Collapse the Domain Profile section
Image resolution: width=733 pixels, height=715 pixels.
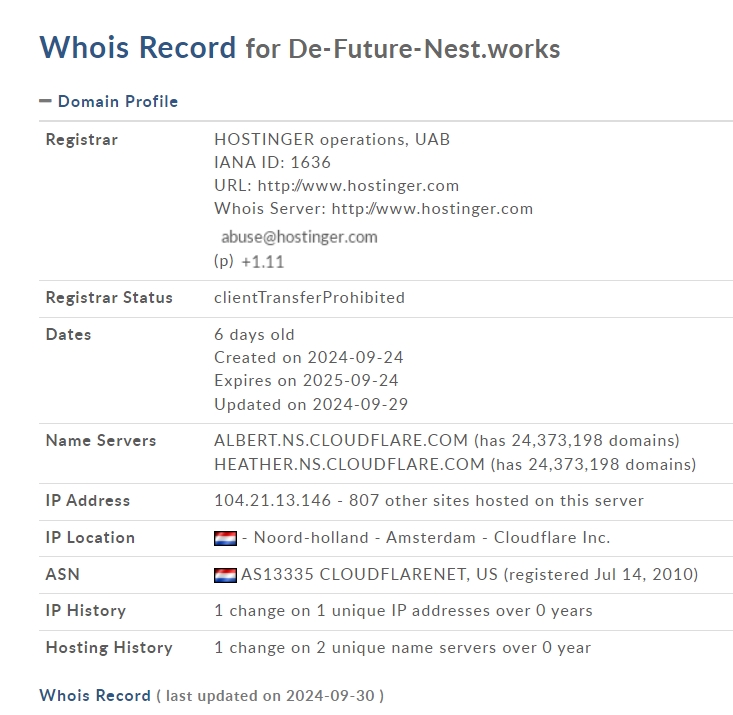(45, 101)
